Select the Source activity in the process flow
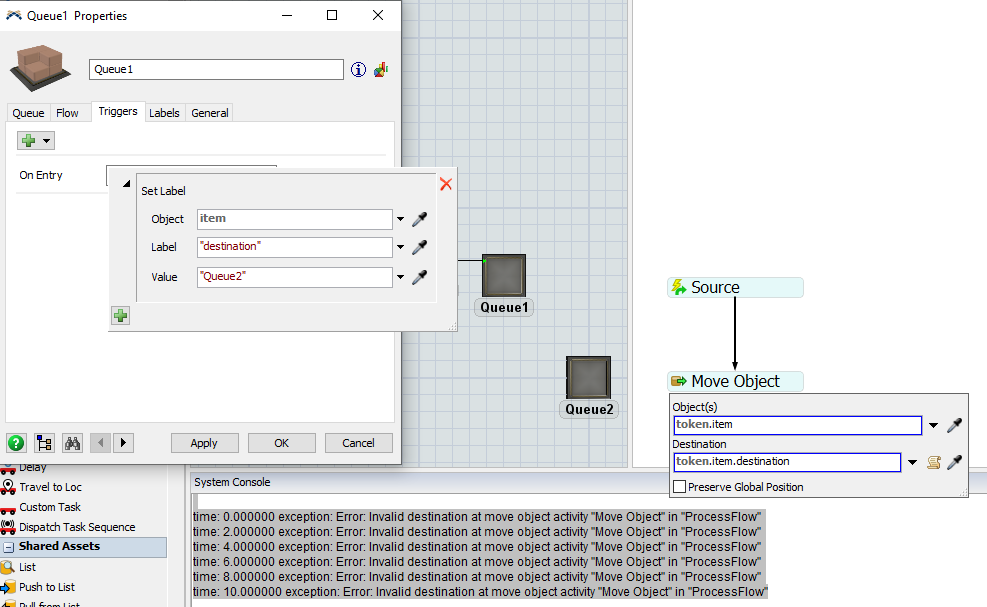The image size is (987, 607). pos(735,287)
